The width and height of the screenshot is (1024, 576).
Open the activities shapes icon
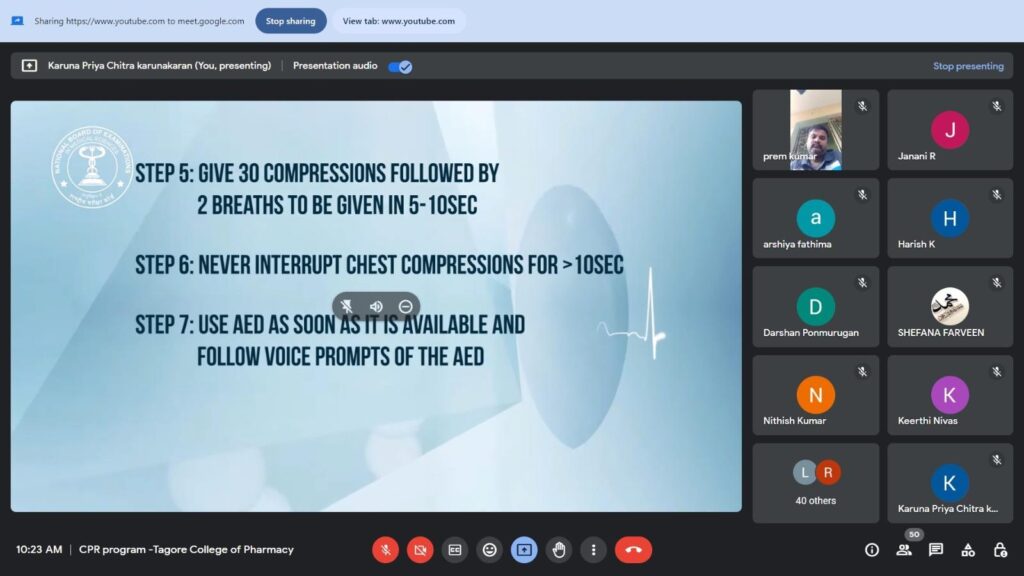(x=968, y=550)
